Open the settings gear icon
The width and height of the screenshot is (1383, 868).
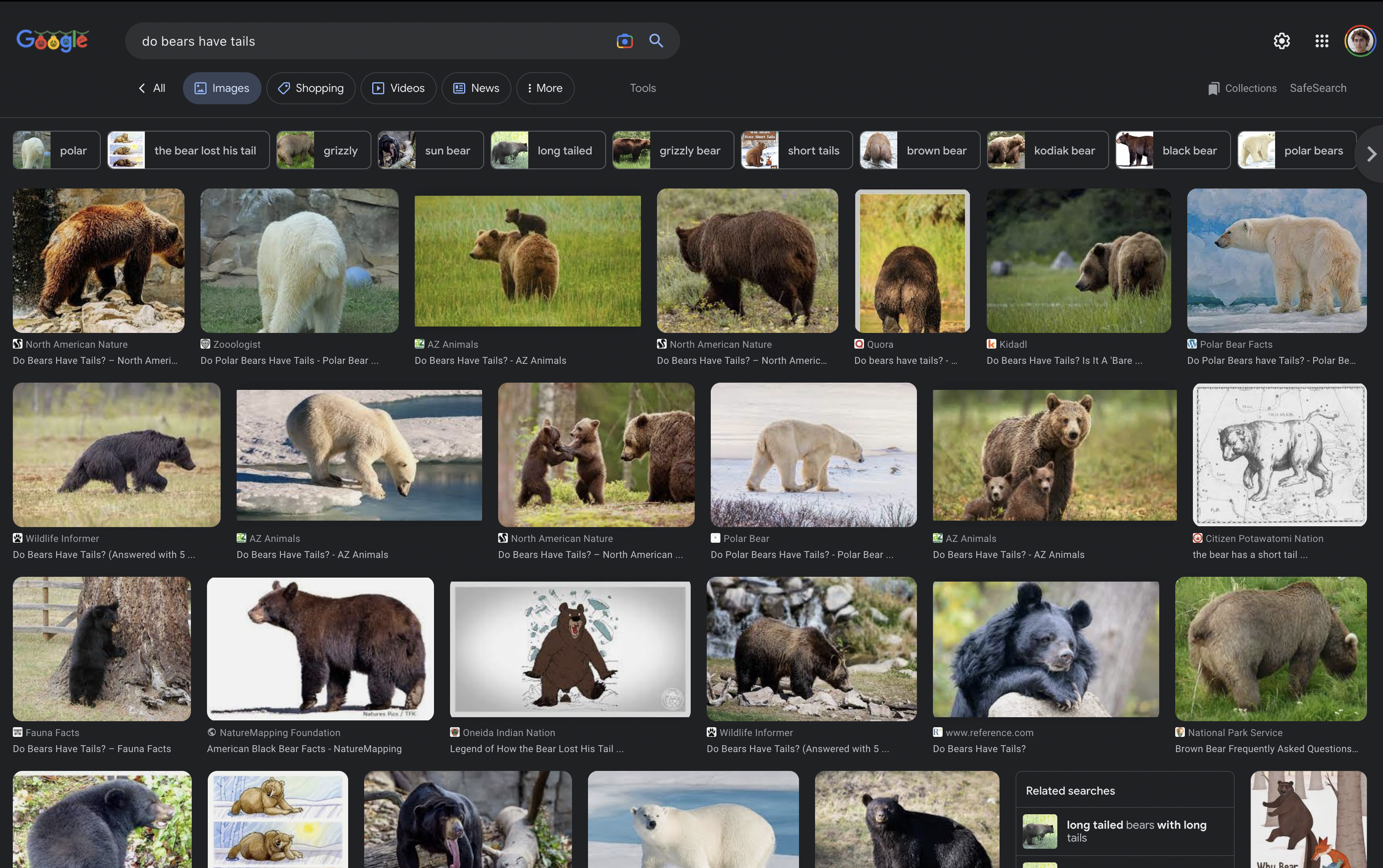(1282, 41)
